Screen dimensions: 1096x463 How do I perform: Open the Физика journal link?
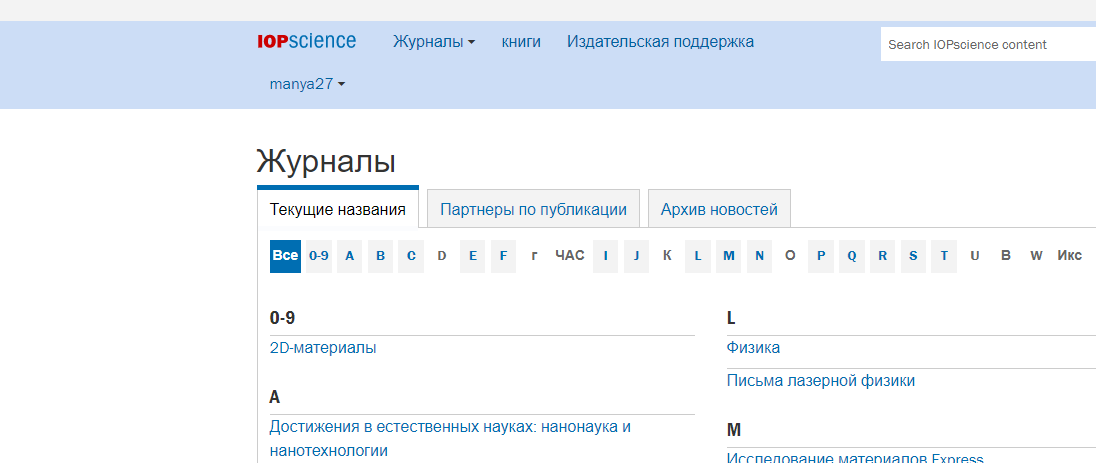(753, 348)
